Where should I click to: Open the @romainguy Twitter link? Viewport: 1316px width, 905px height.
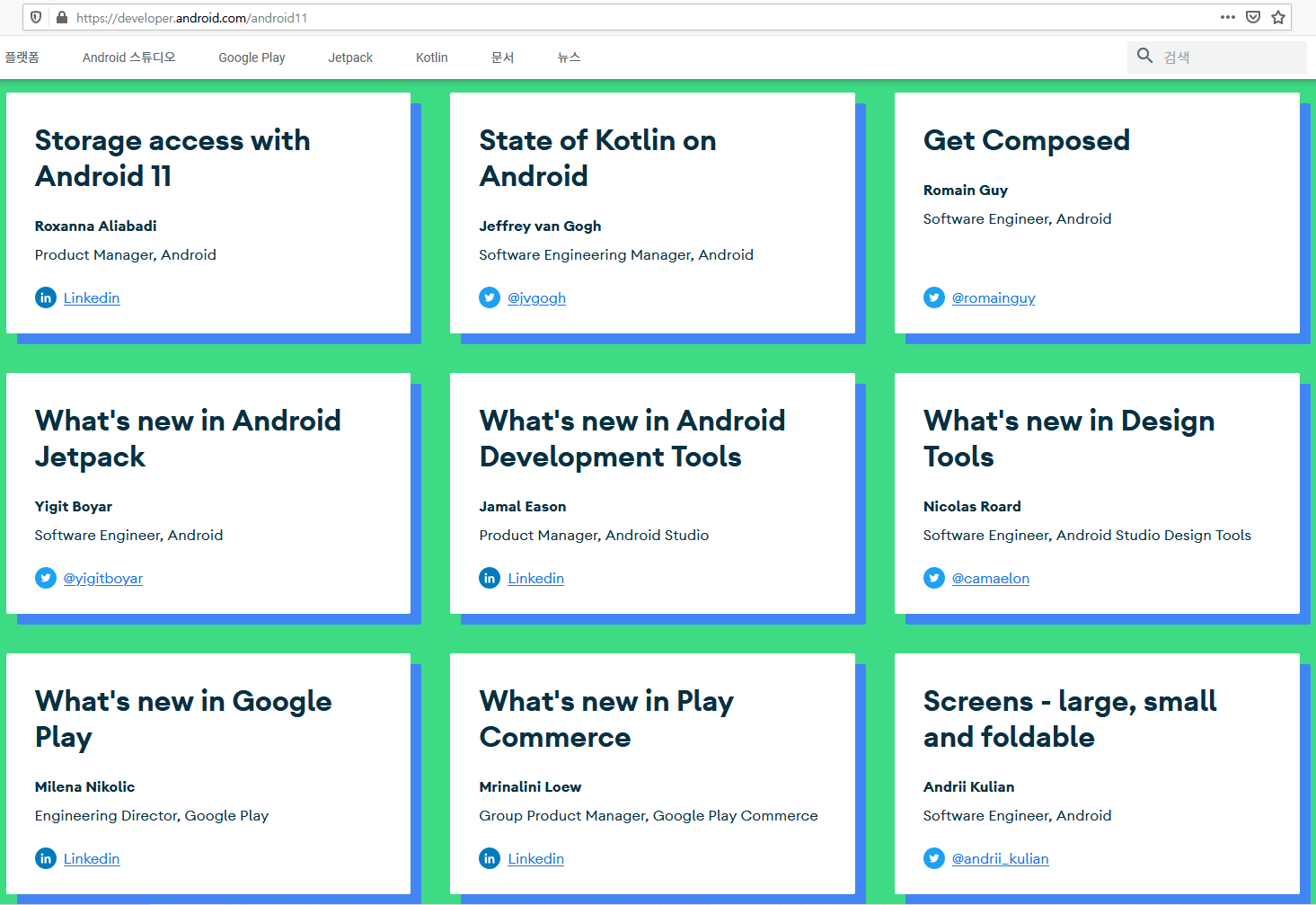coord(994,298)
